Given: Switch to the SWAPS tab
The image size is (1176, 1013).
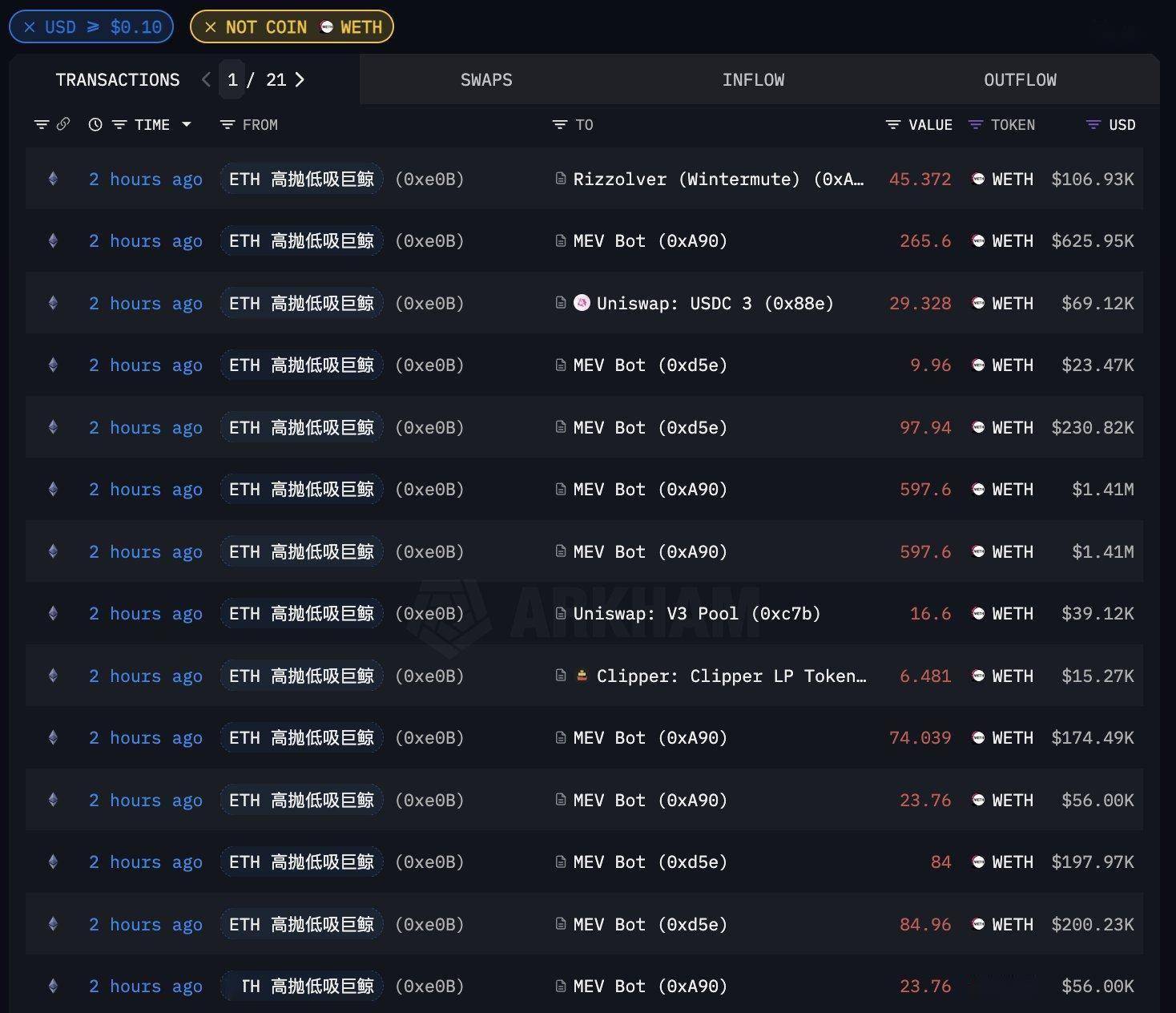Looking at the screenshot, I should (486, 79).
